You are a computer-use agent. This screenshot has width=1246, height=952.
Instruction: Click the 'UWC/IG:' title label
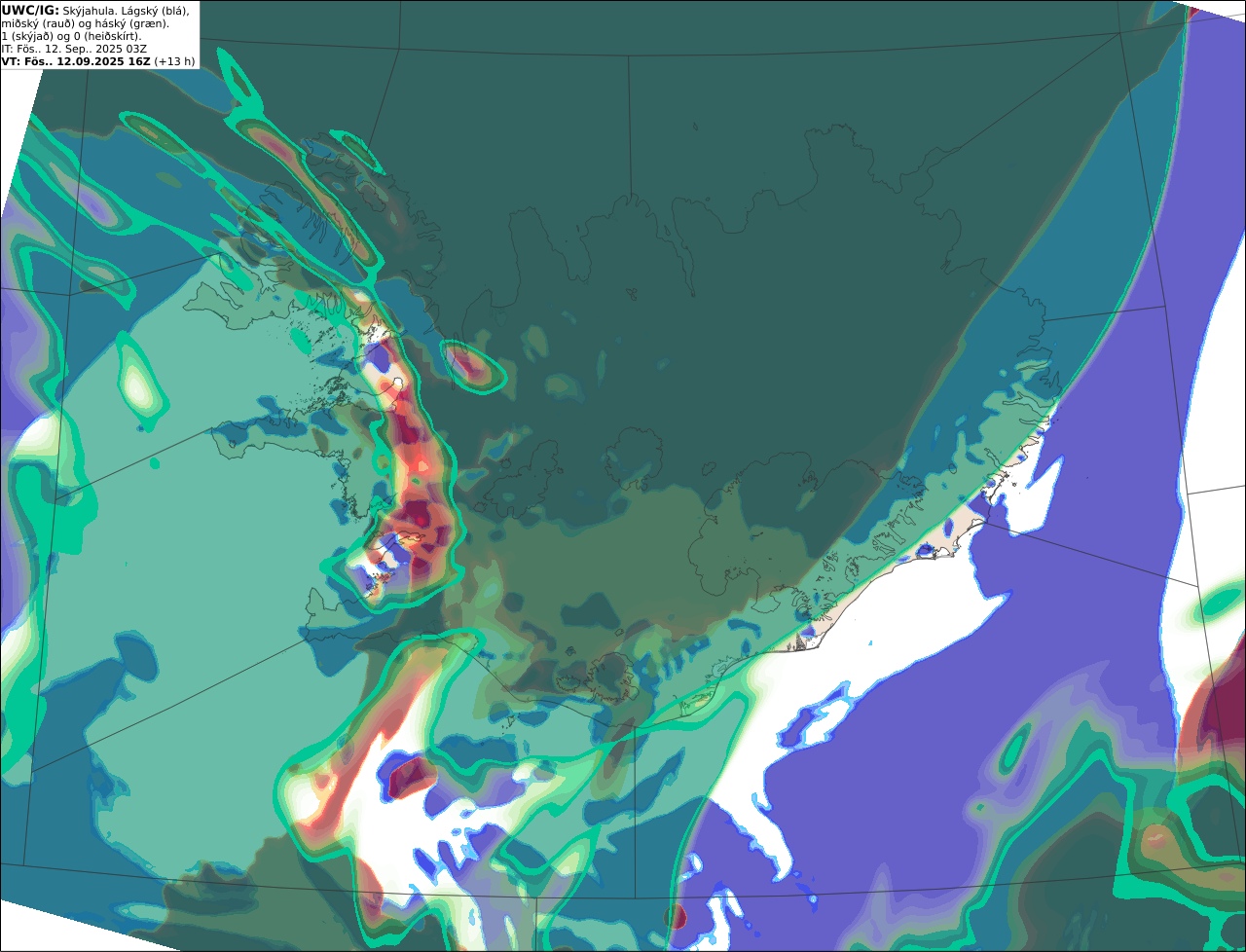click(30, 10)
